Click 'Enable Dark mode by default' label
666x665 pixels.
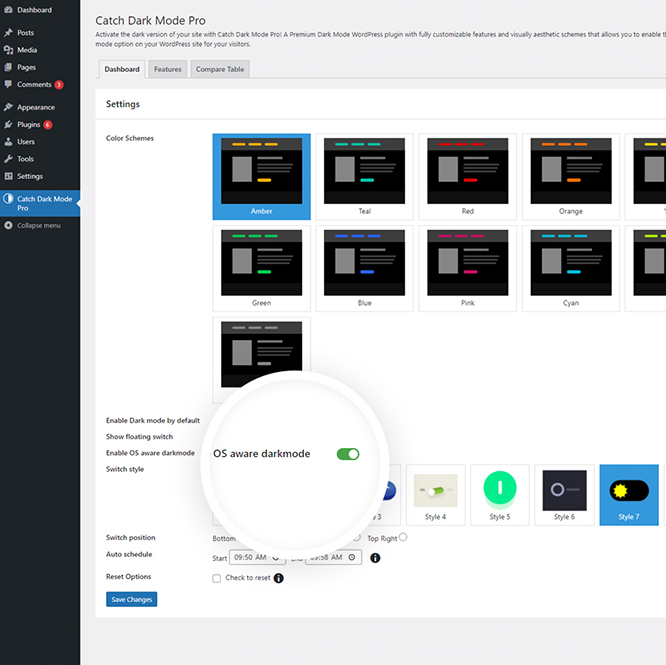pyautogui.click(x=153, y=420)
